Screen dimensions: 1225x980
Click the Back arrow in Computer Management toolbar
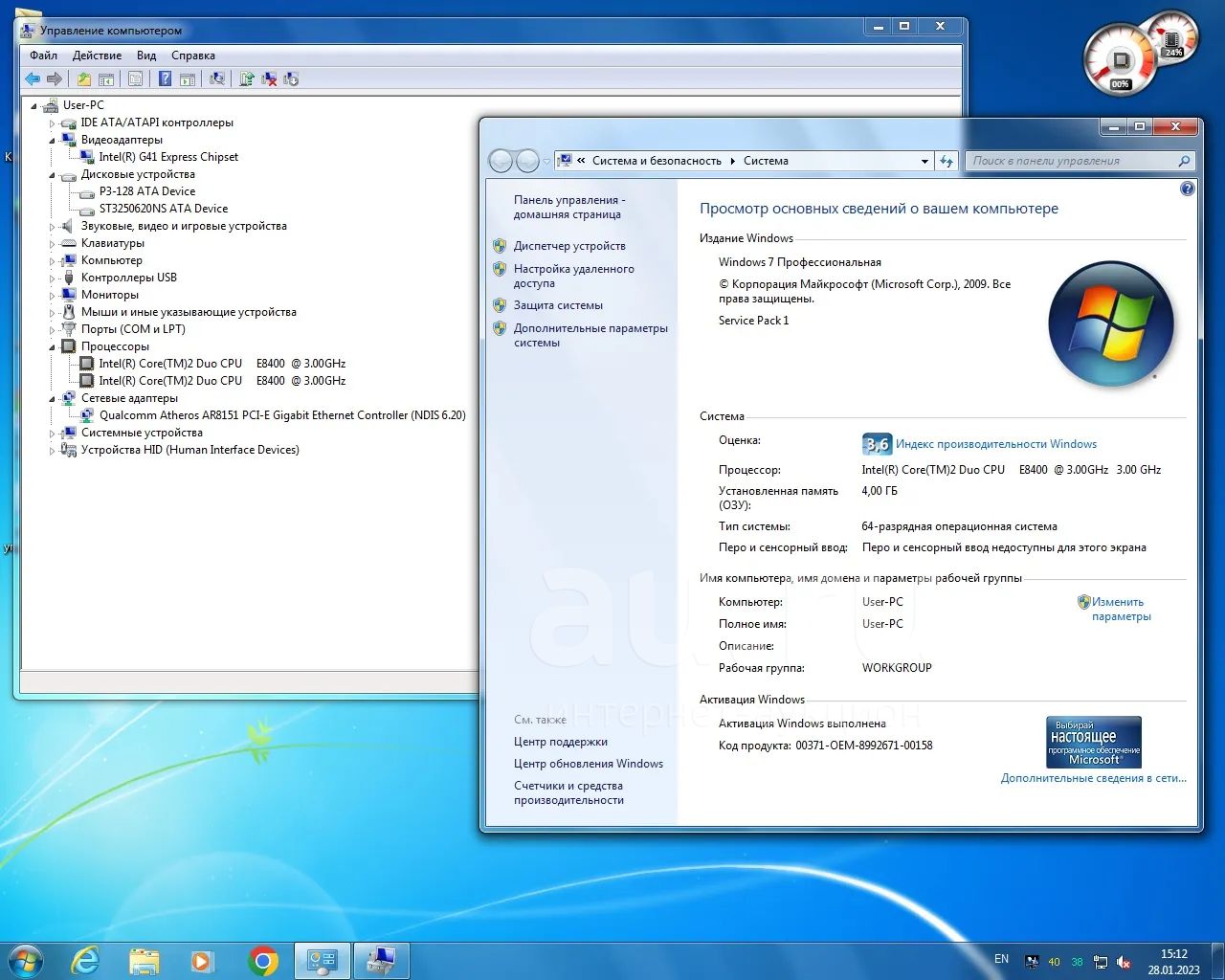click(x=33, y=79)
